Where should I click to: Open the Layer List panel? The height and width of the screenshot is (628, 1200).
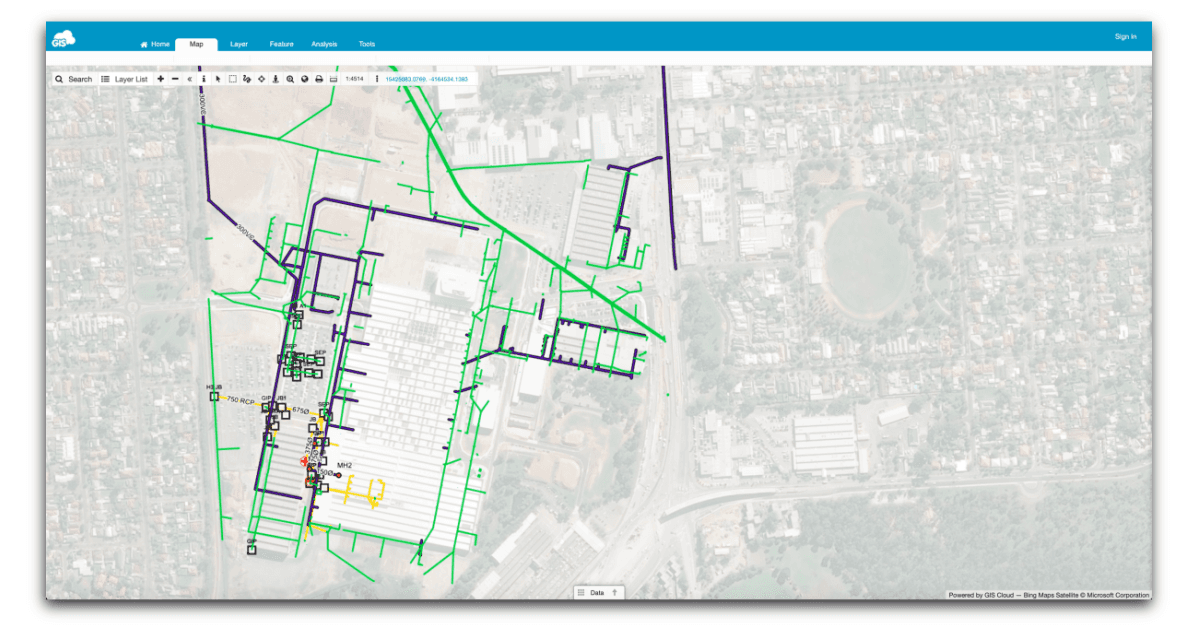[124, 79]
